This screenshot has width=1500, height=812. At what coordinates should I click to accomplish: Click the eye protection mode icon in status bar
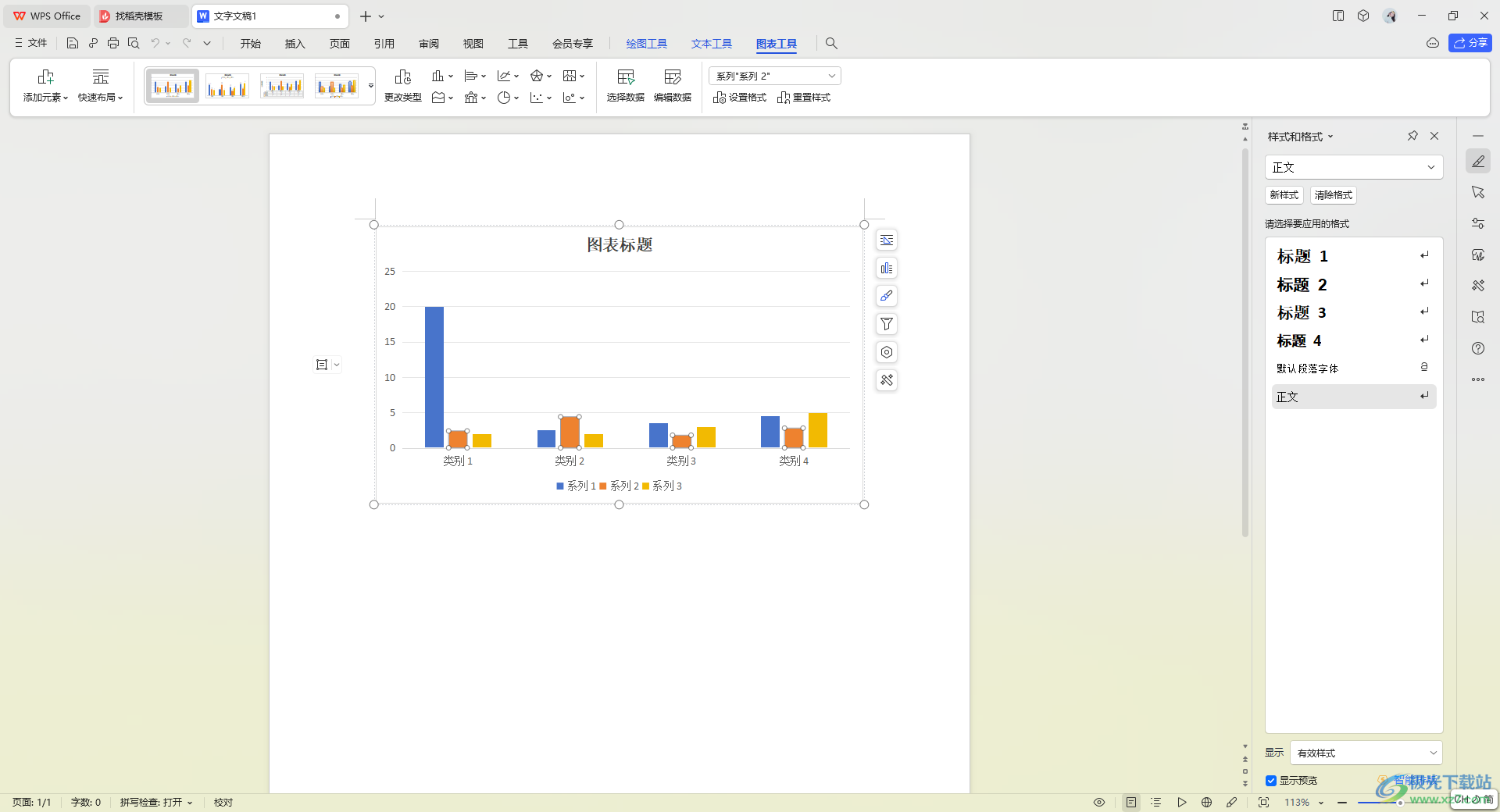[x=1099, y=803]
